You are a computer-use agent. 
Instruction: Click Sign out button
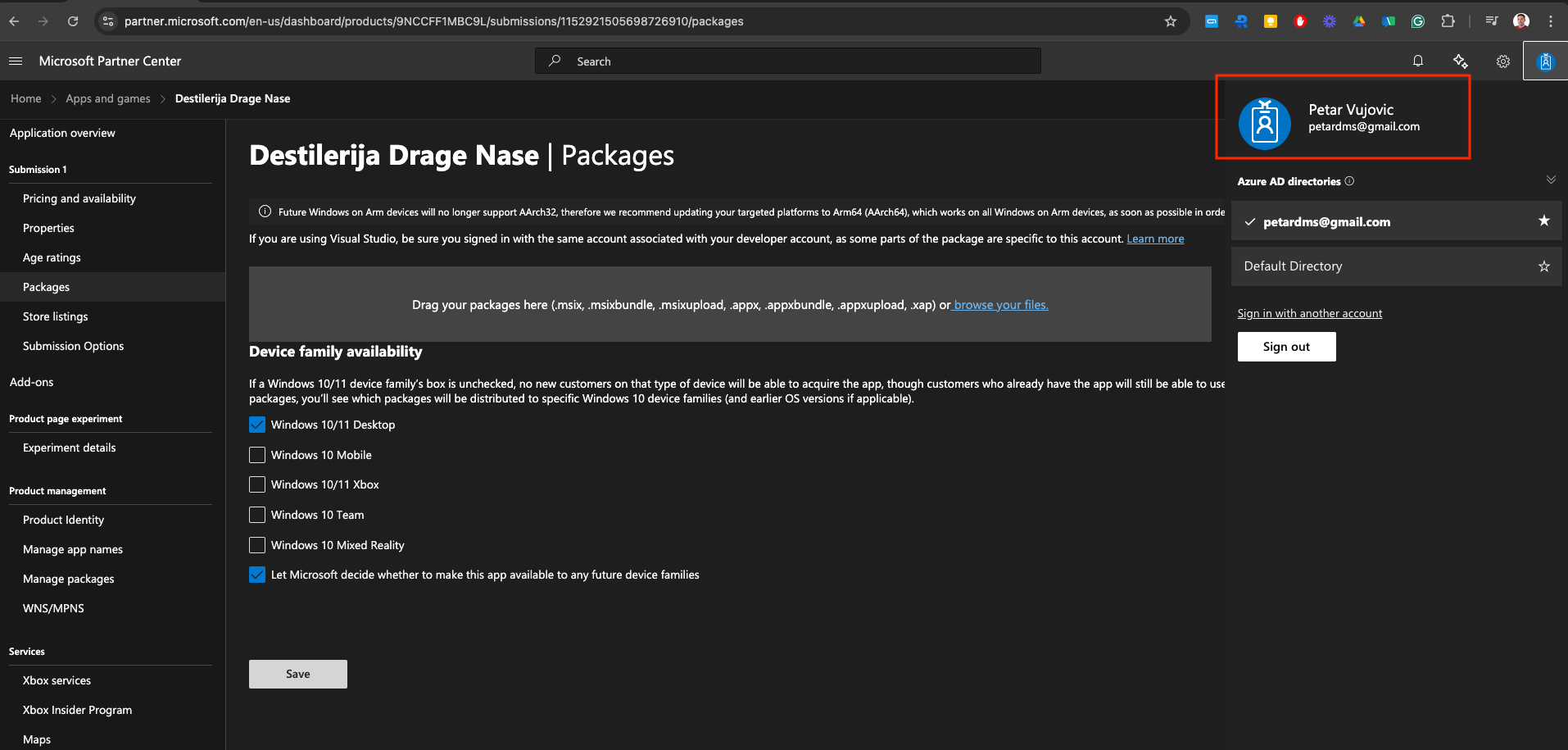(1286, 346)
